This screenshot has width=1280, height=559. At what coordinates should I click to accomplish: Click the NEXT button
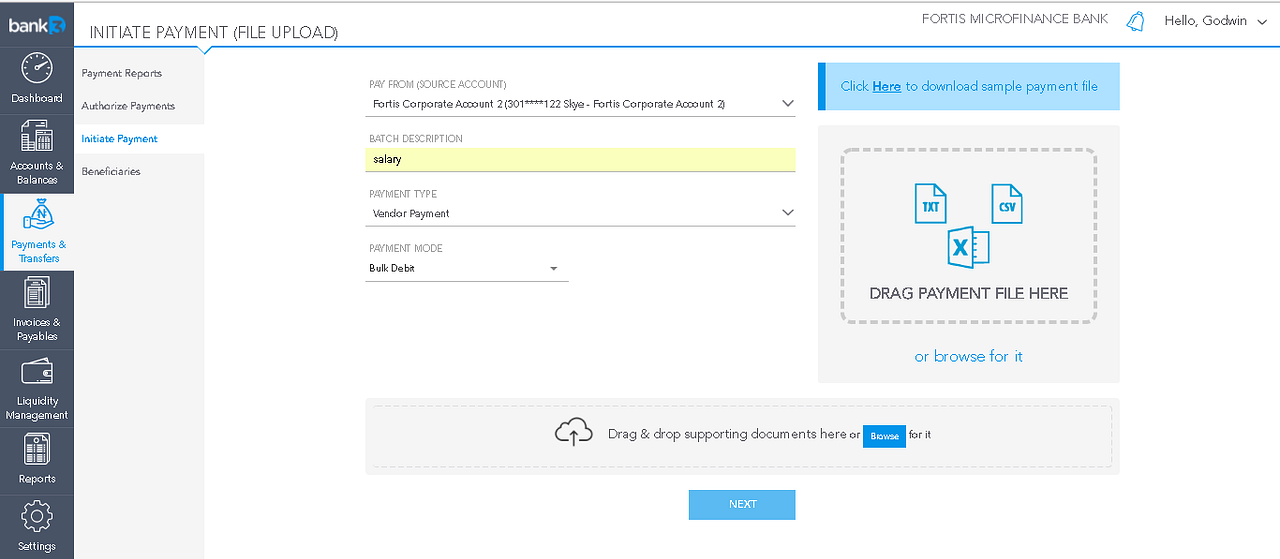point(742,504)
